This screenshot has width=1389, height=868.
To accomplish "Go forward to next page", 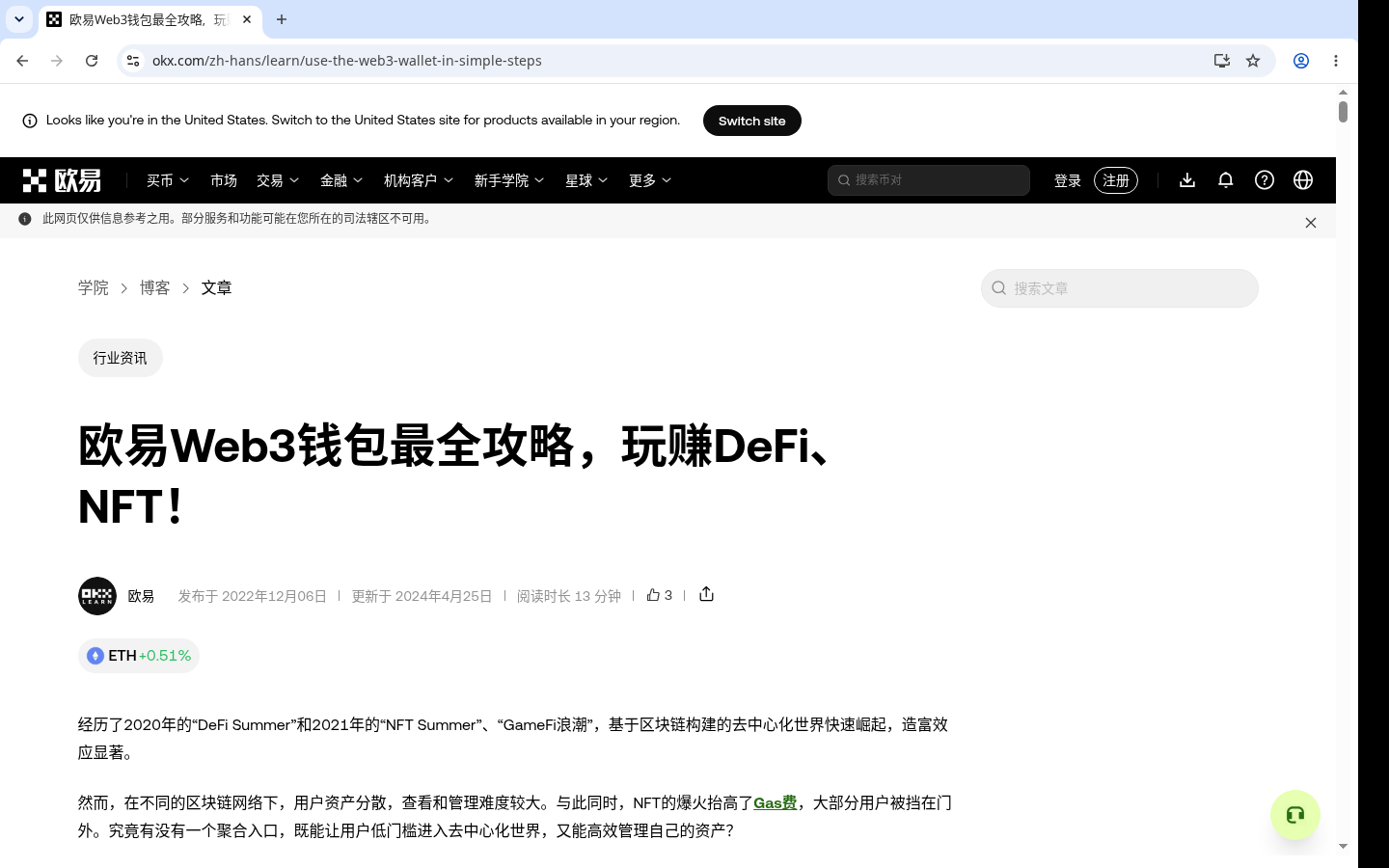I will pyautogui.click(x=57, y=61).
